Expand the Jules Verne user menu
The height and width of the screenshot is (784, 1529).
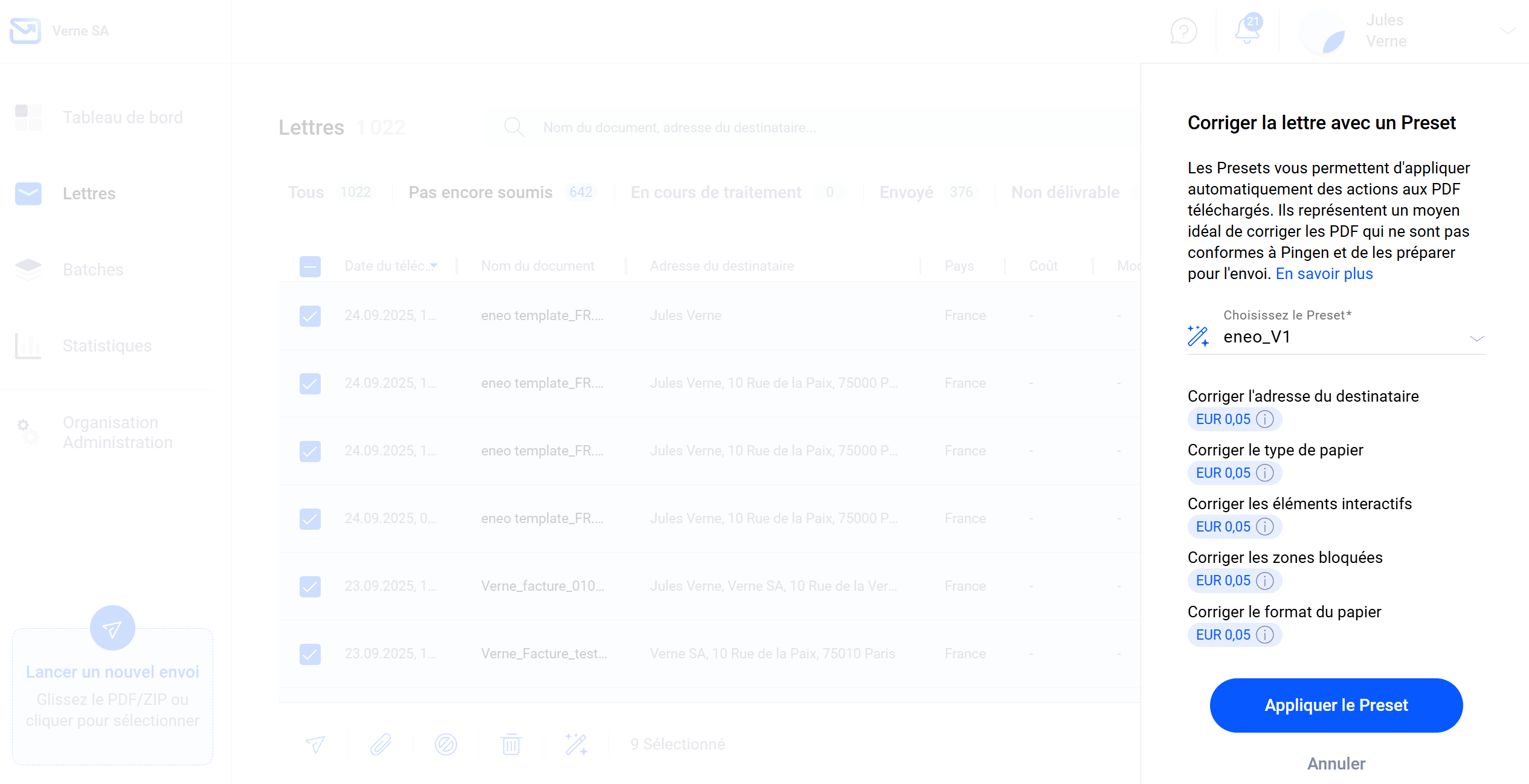click(x=1507, y=31)
